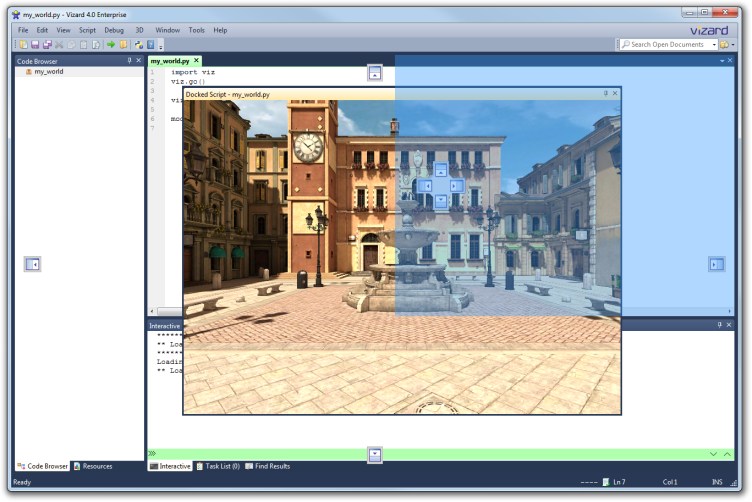Toggle auto-hide pin on Interactive panel
Image resolution: width=752 pixels, height=502 pixels.
[718, 325]
